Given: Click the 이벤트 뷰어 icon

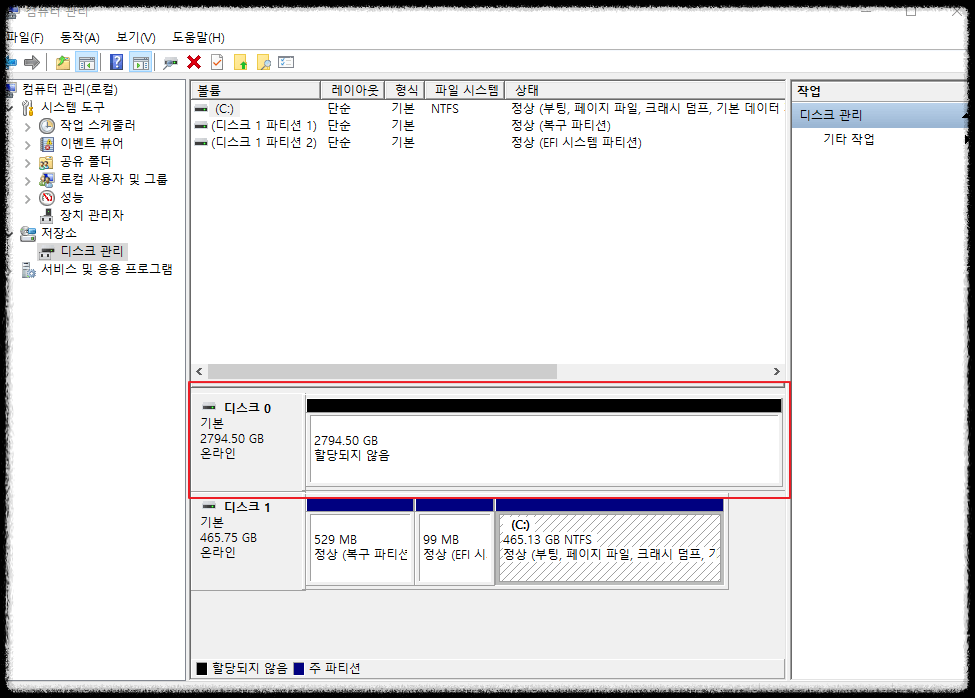Looking at the screenshot, I should coord(47,144).
